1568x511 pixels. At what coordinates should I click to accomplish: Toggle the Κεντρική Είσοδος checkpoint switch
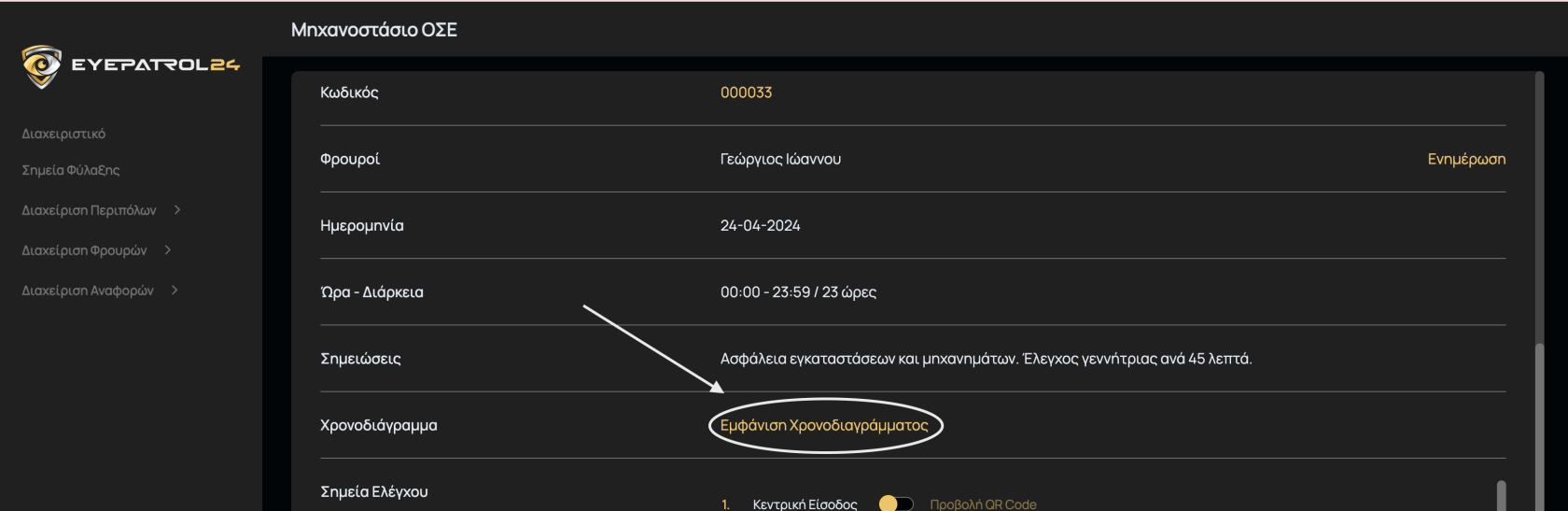[895, 504]
